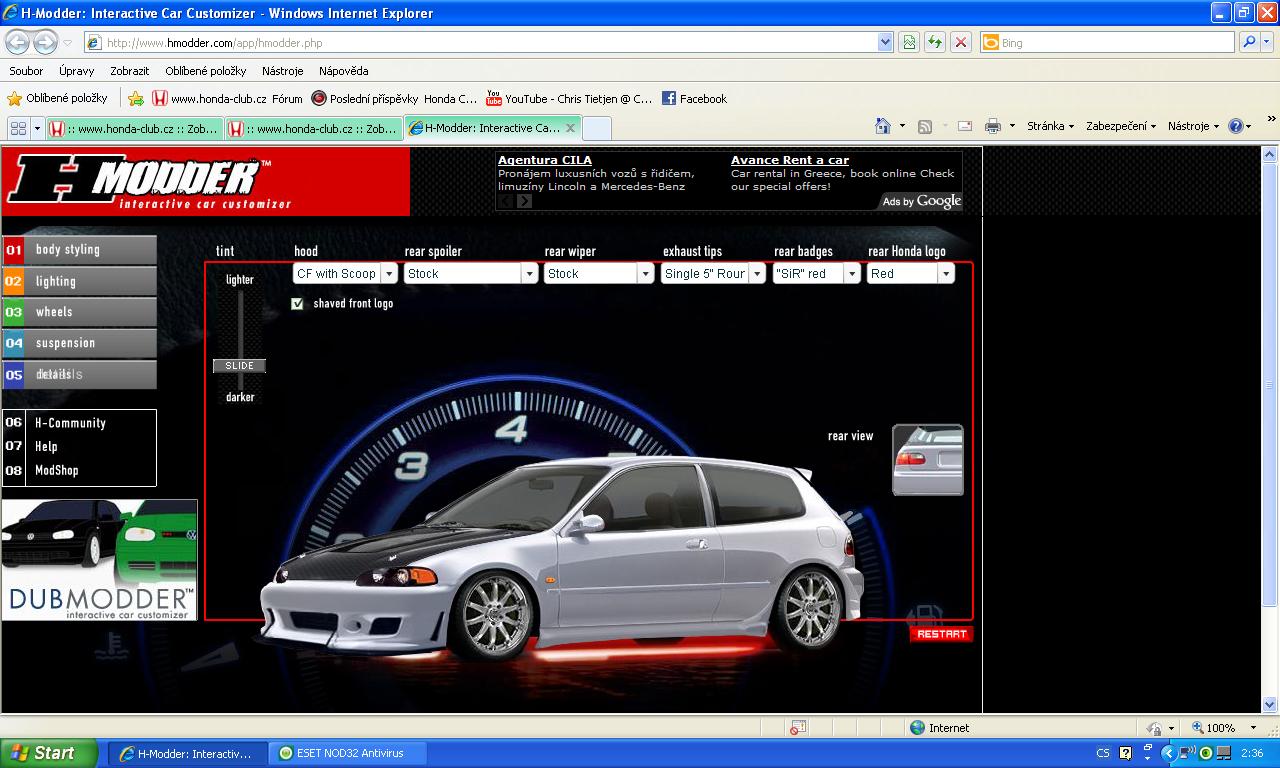1280x768 pixels.
Task: Switch to the first honda-club.cz tab
Action: click(x=135, y=128)
